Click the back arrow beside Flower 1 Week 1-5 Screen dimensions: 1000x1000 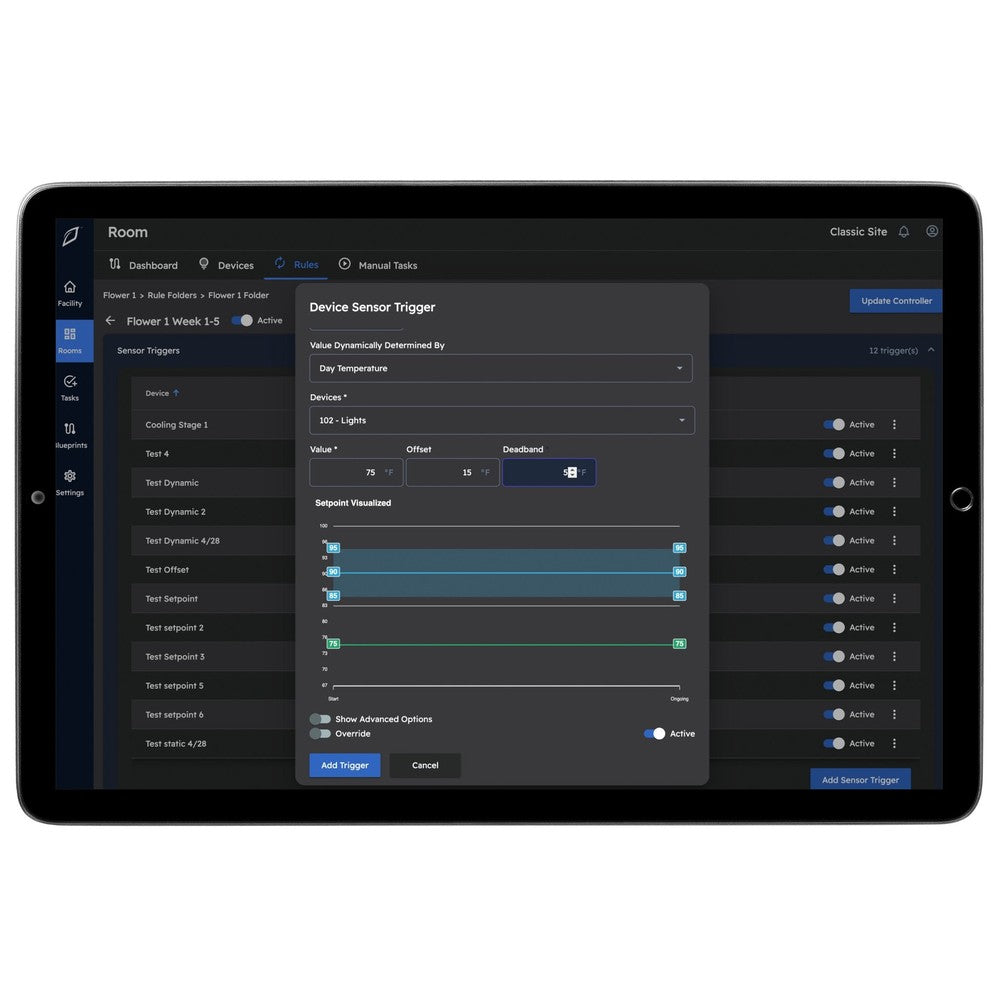coord(111,321)
